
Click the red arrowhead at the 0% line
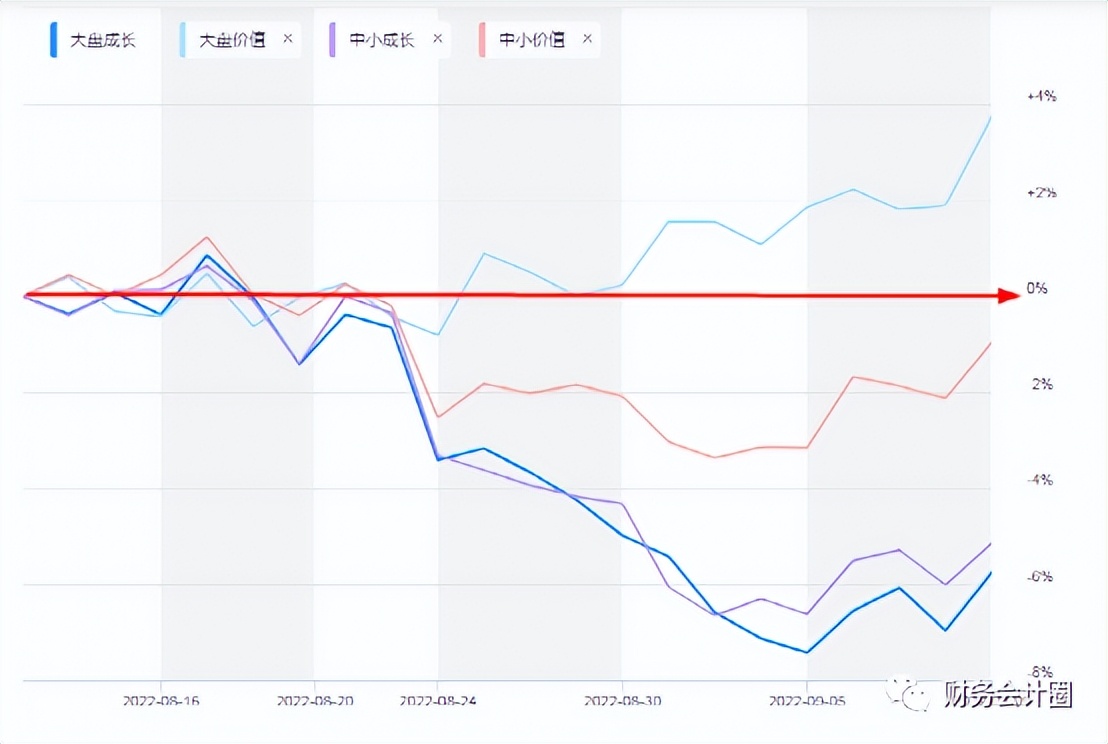1007,295
